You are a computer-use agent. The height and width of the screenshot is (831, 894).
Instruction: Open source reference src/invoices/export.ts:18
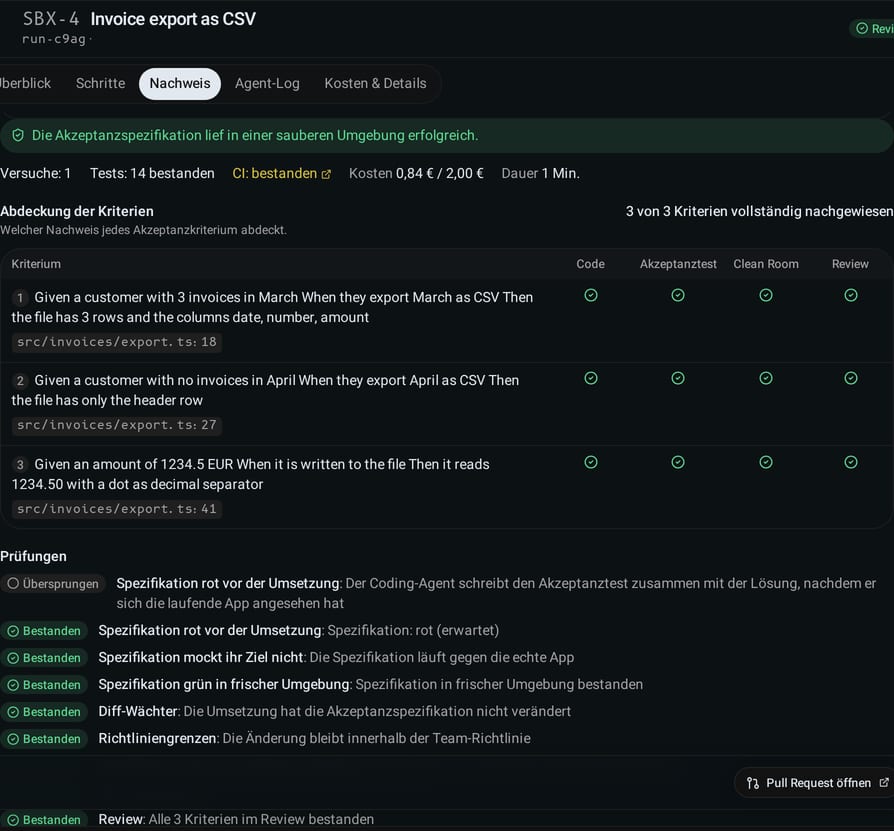tap(117, 342)
